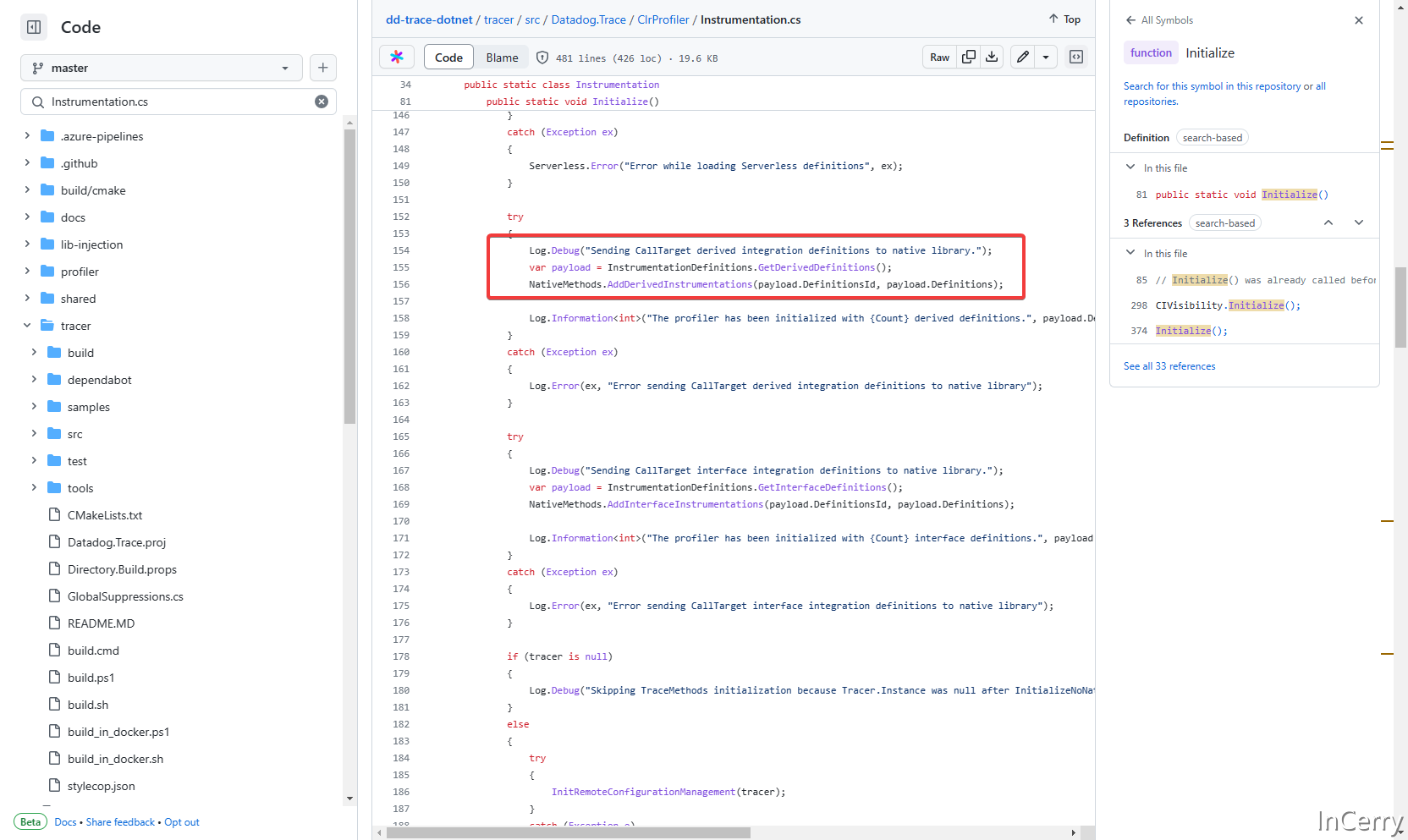Open README.MD in file tree
The image size is (1408, 840).
(101, 623)
